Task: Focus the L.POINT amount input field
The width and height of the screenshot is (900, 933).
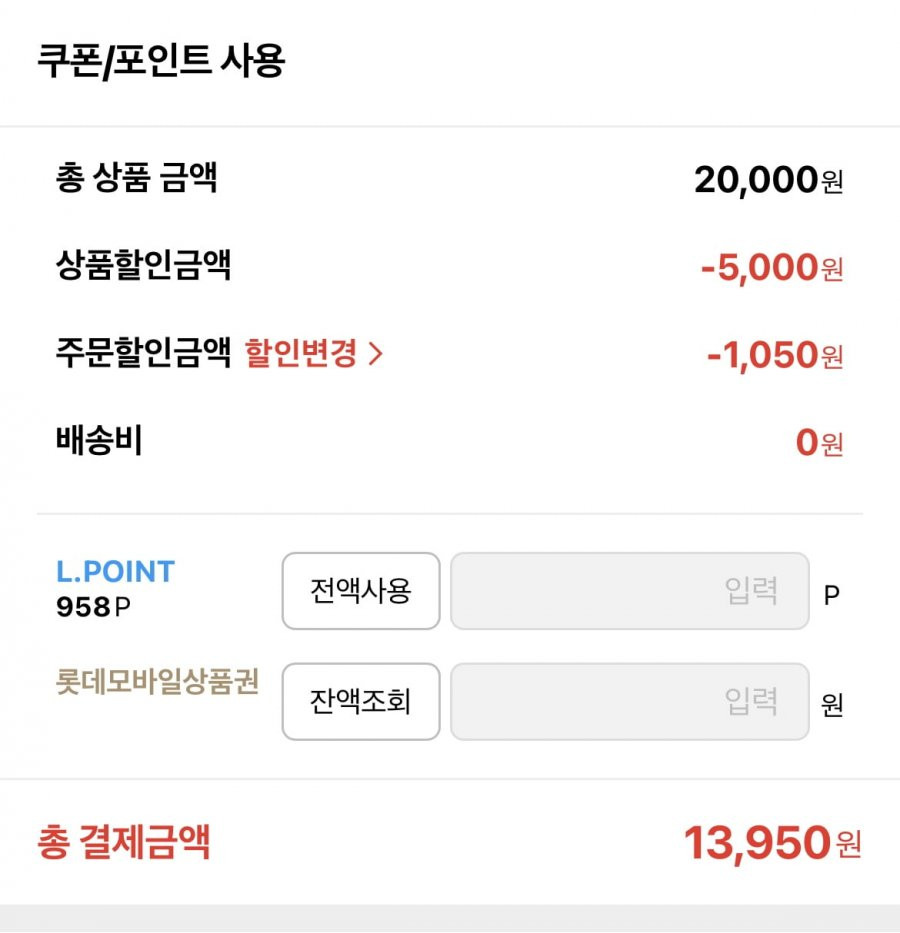Action: [x=630, y=591]
